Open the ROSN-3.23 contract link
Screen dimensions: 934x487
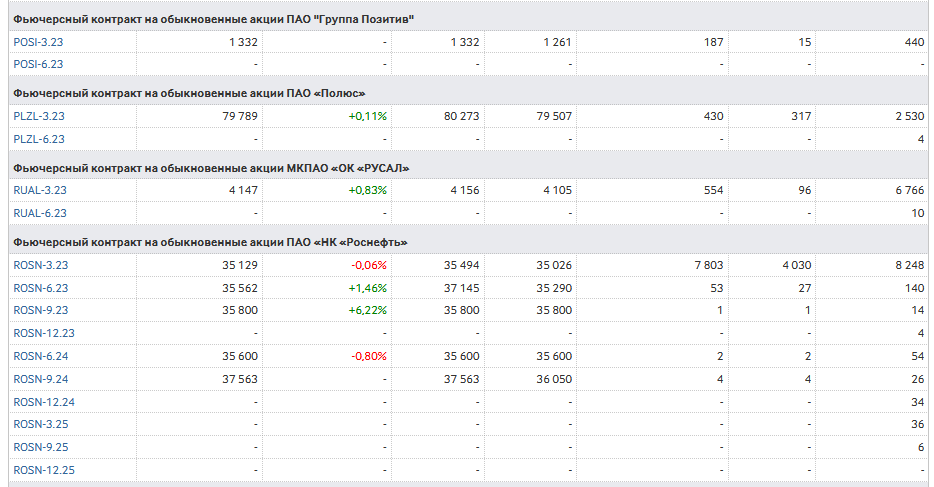pos(41,265)
